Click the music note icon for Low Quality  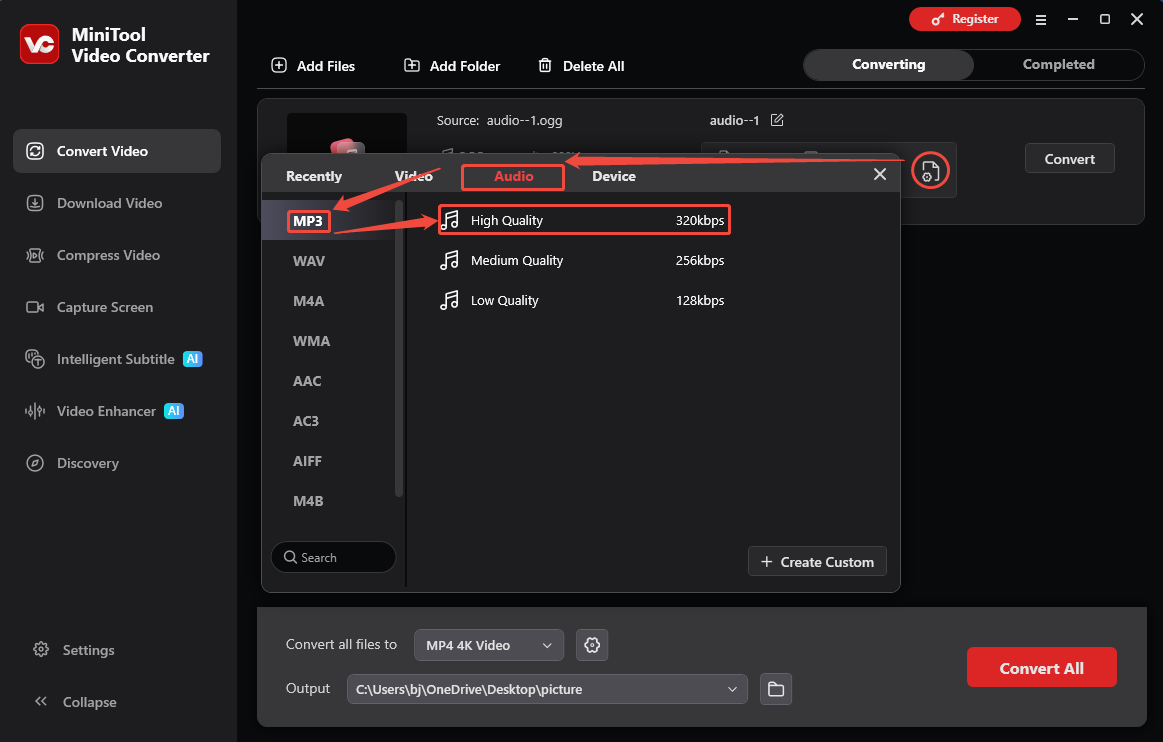449,300
